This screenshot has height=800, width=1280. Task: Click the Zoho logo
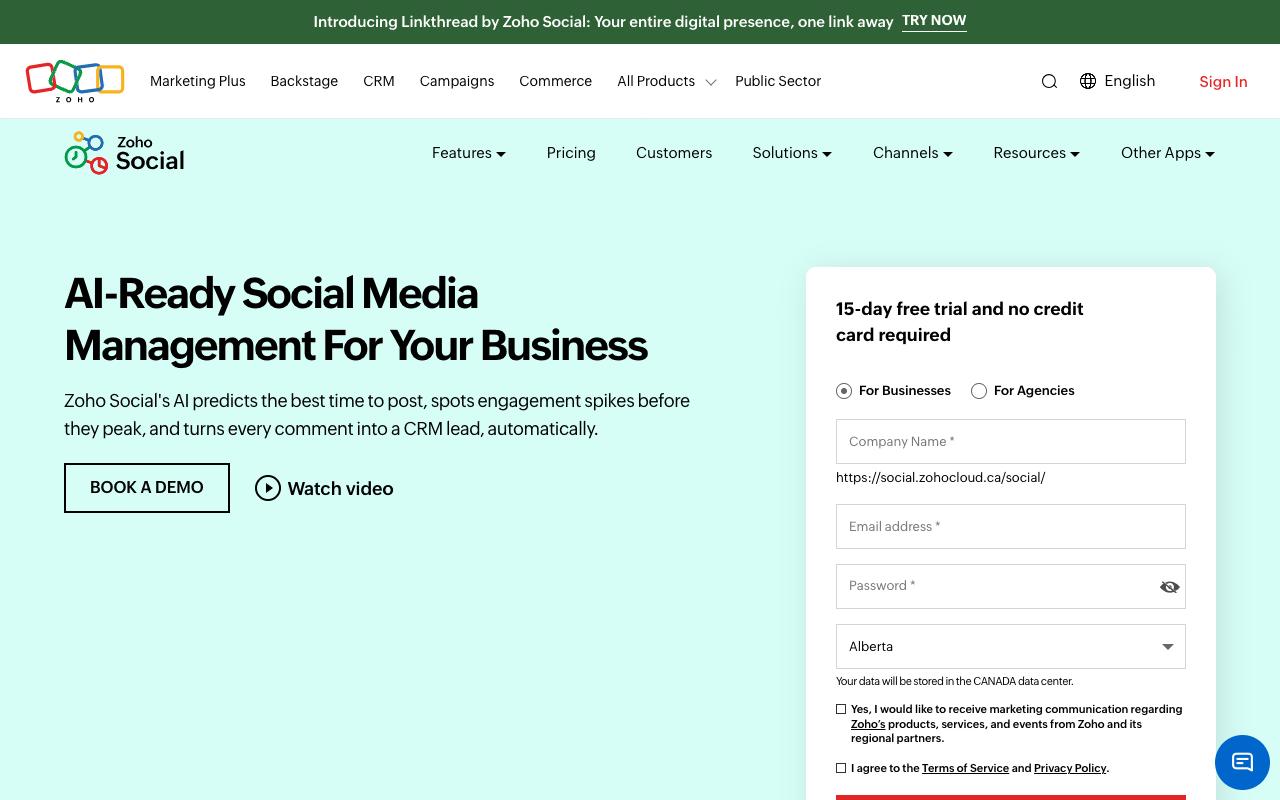[x=75, y=81]
